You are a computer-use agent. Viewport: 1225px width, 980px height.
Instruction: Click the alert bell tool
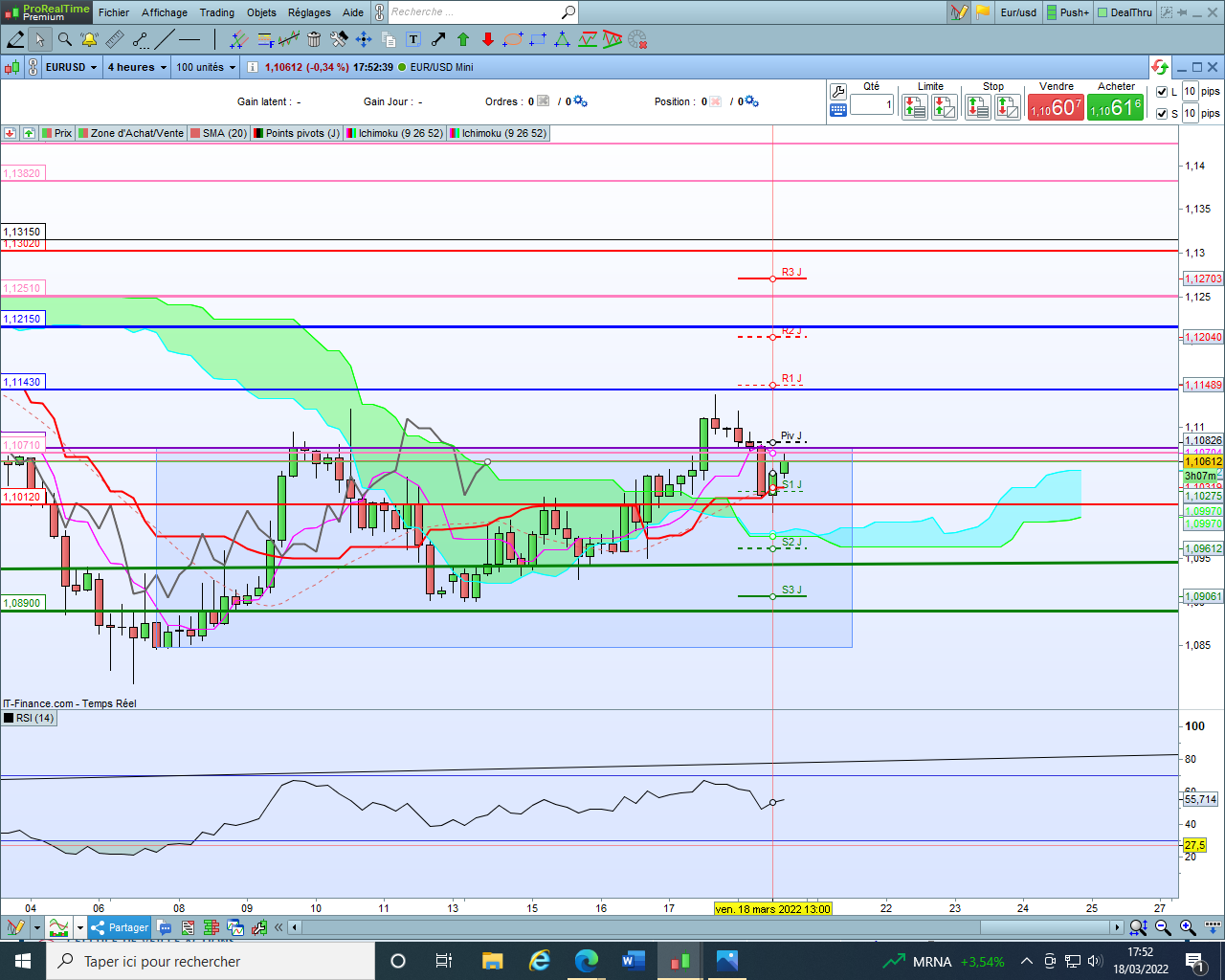(89, 39)
